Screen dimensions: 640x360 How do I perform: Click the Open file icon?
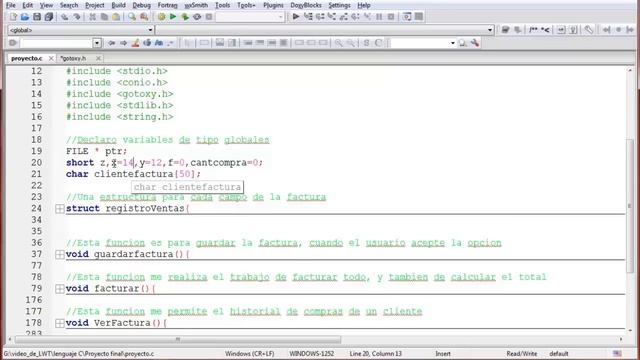[x=25, y=17]
